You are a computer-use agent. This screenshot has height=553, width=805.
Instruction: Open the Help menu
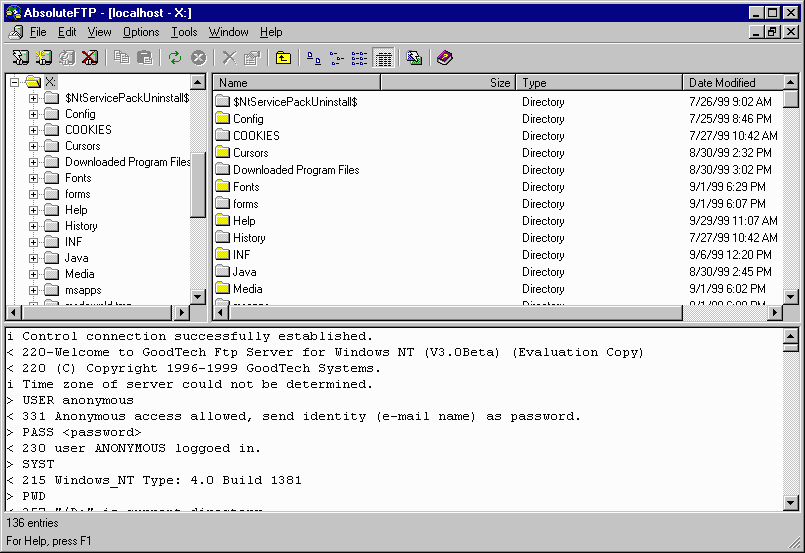pyautogui.click(x=271, y=32)
